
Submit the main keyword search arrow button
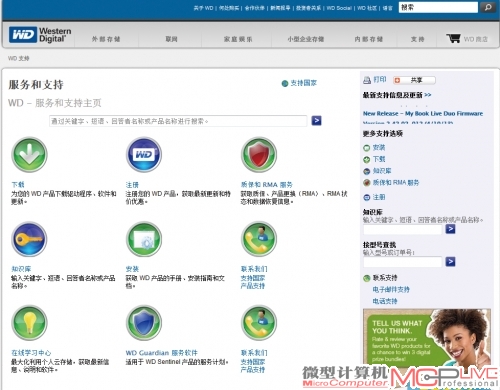316,120
